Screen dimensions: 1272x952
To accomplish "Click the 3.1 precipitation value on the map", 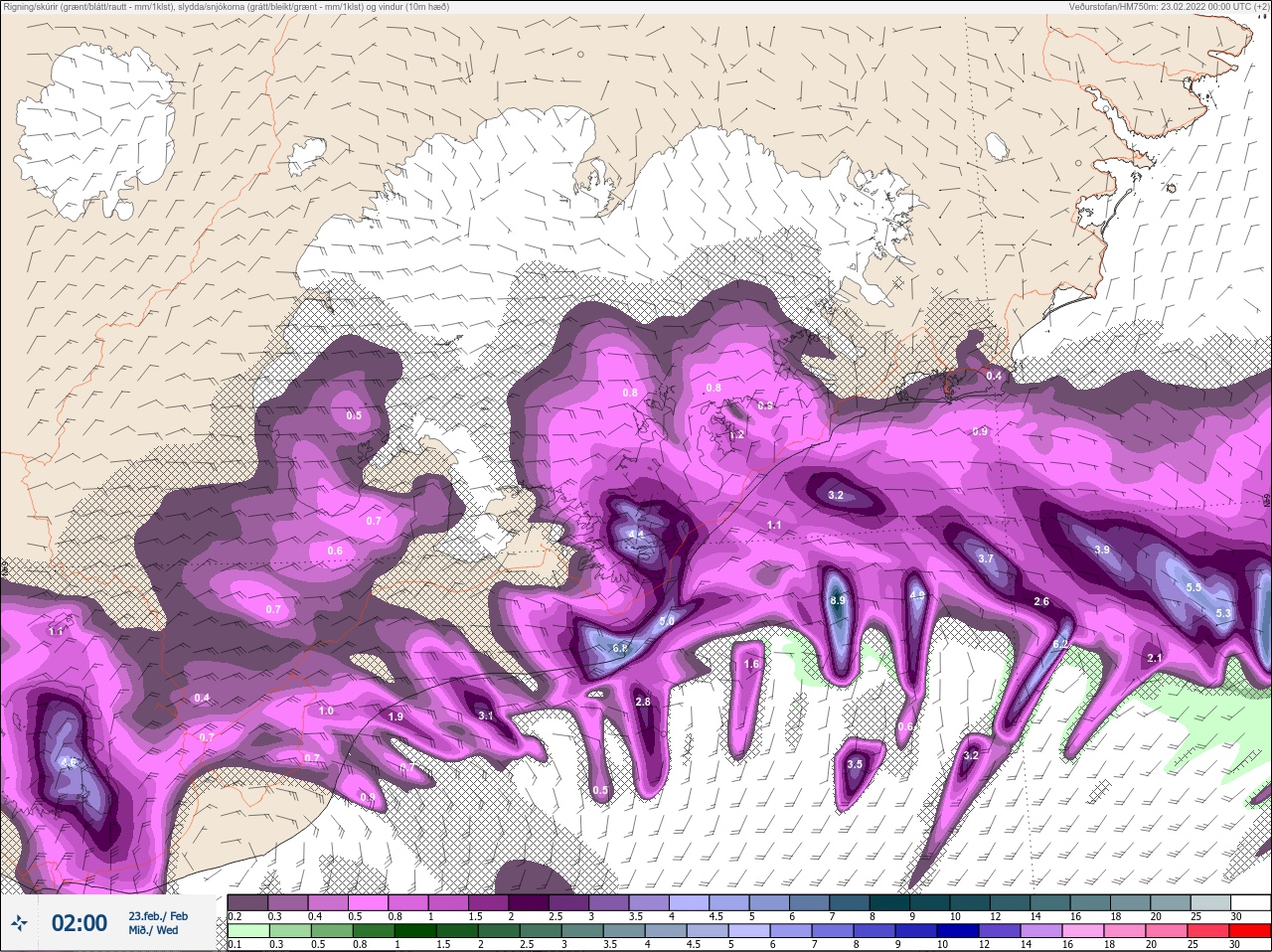I will tap(486, 715).
